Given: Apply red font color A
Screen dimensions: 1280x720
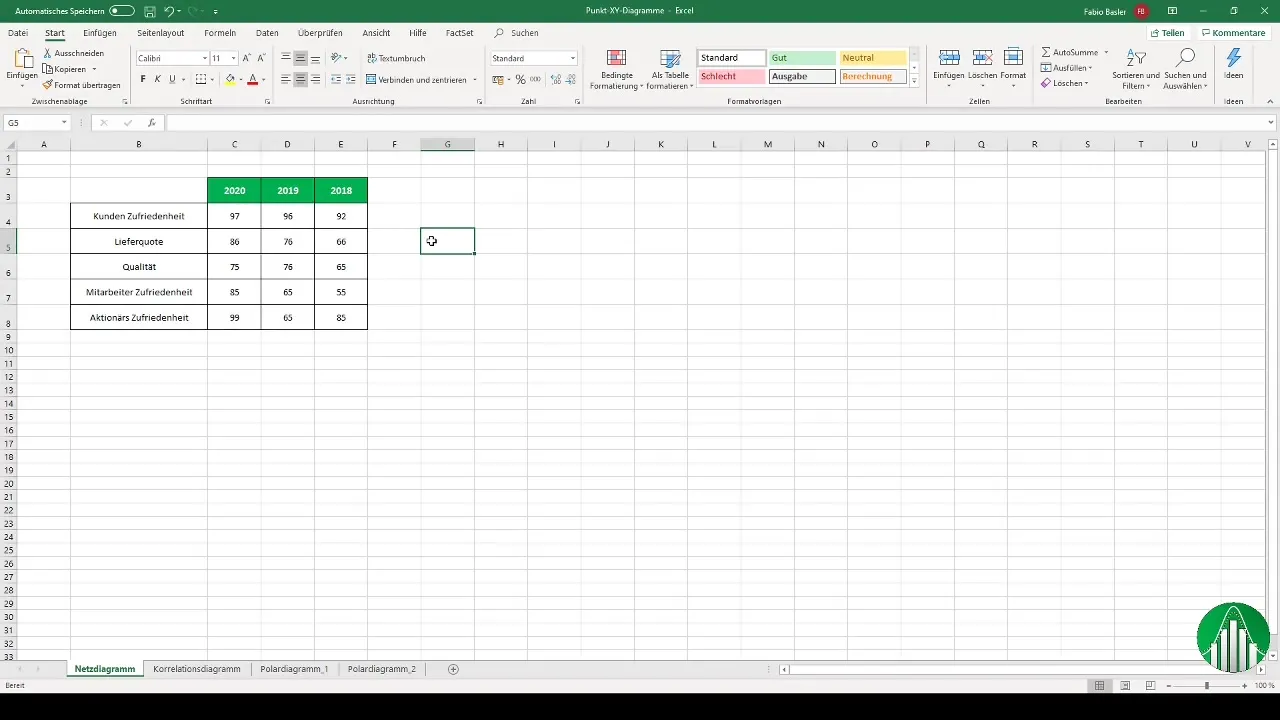Looking at the screenshot, I should (x=252, y=79).
